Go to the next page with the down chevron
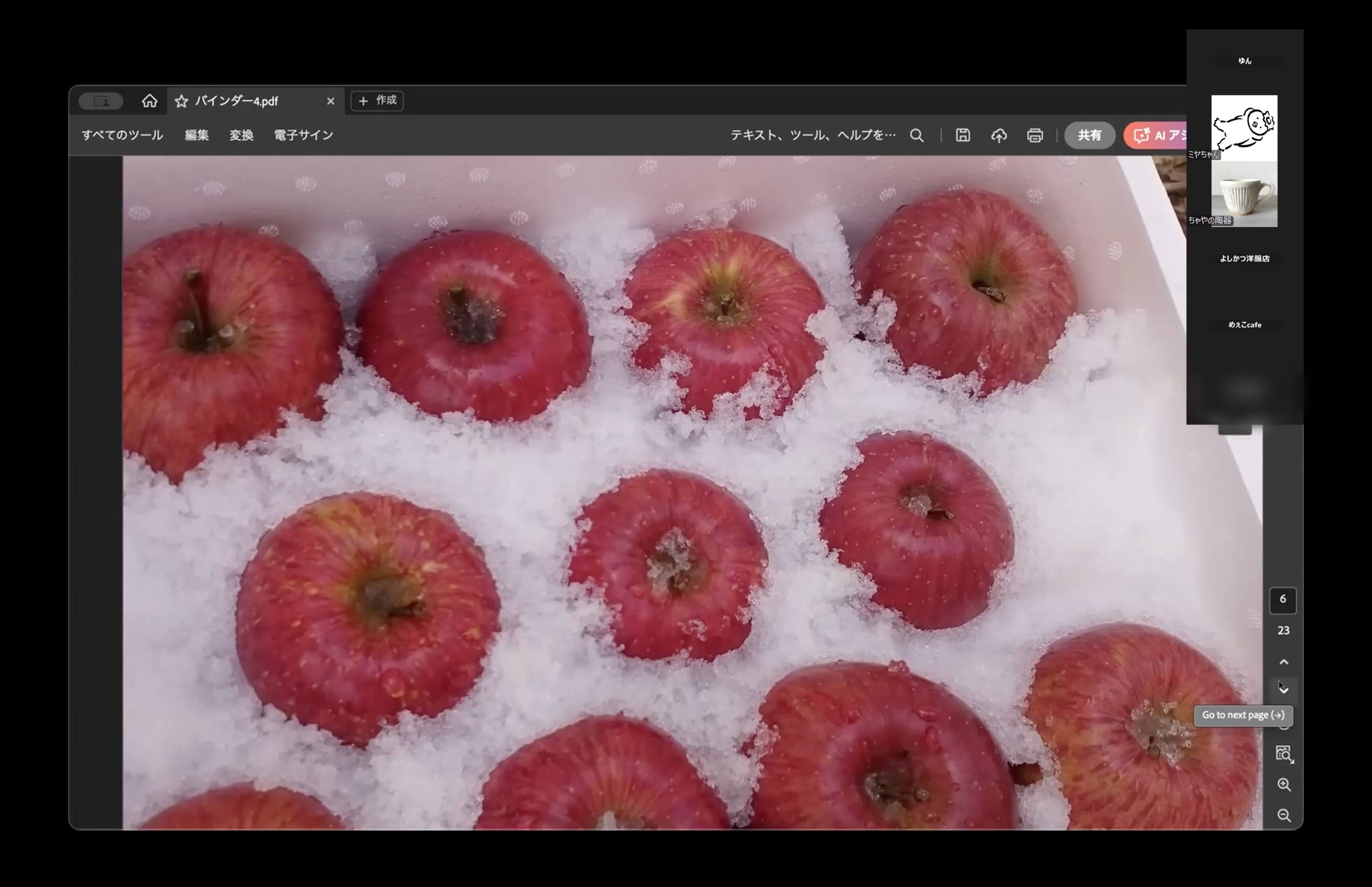Image resolution: width=1372 pixels, height=887 pixels. click(1284, 689)
